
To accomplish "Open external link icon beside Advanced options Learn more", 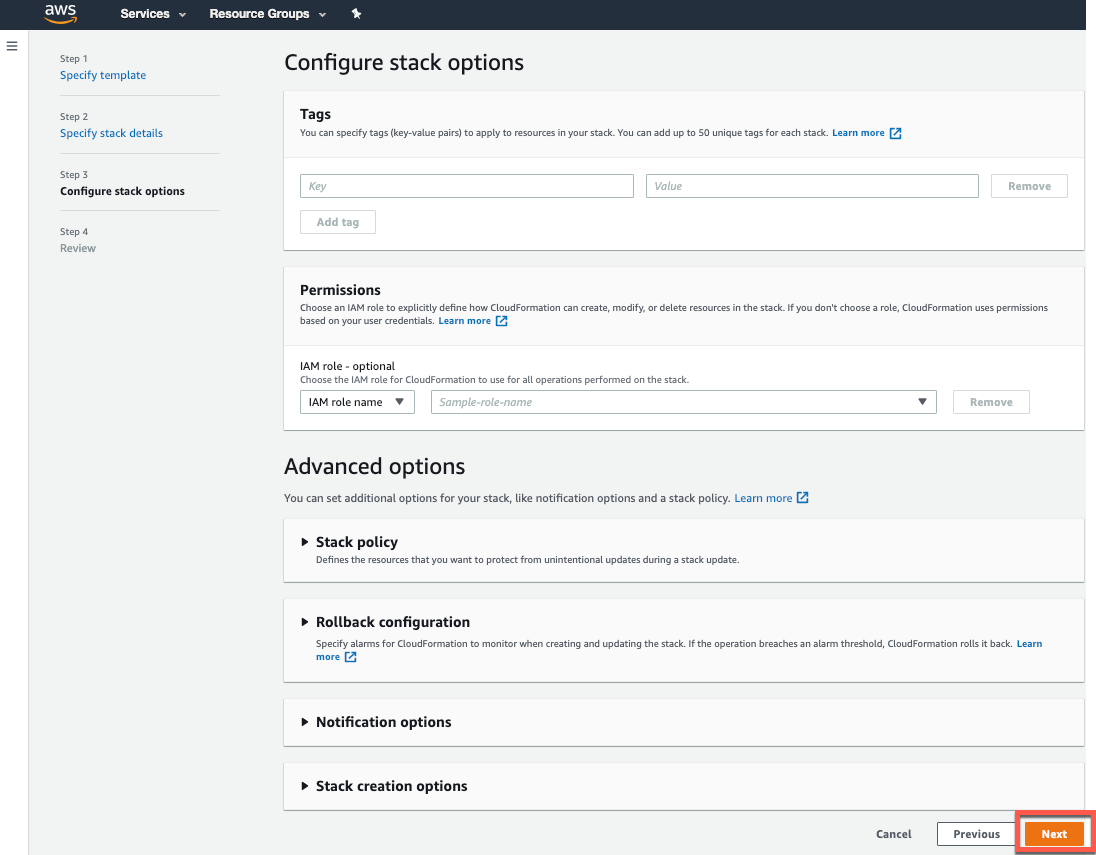I will (x=802, y=498).
